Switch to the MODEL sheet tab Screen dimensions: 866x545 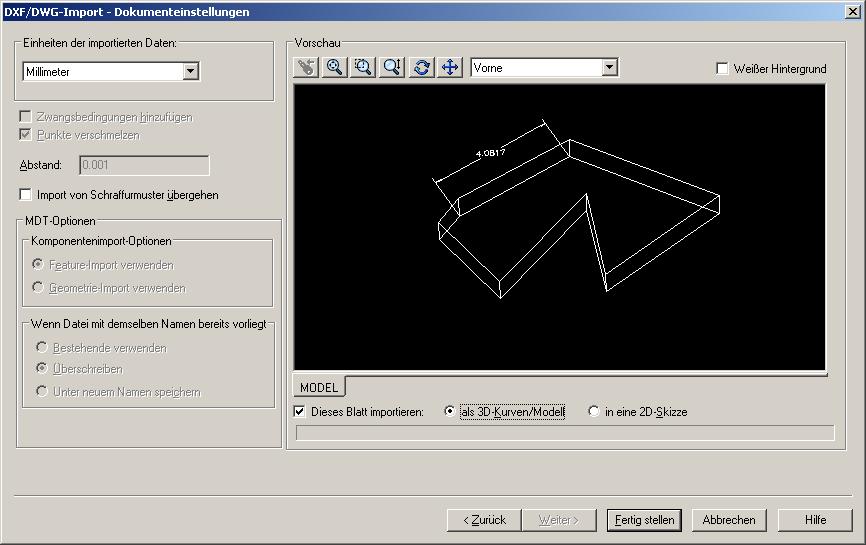[319, 387]
